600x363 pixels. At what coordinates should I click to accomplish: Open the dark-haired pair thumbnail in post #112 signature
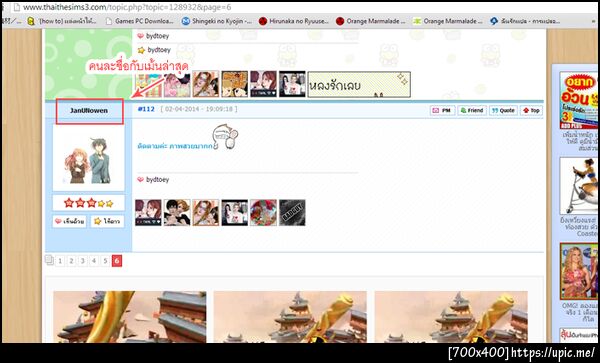point(177,212)
